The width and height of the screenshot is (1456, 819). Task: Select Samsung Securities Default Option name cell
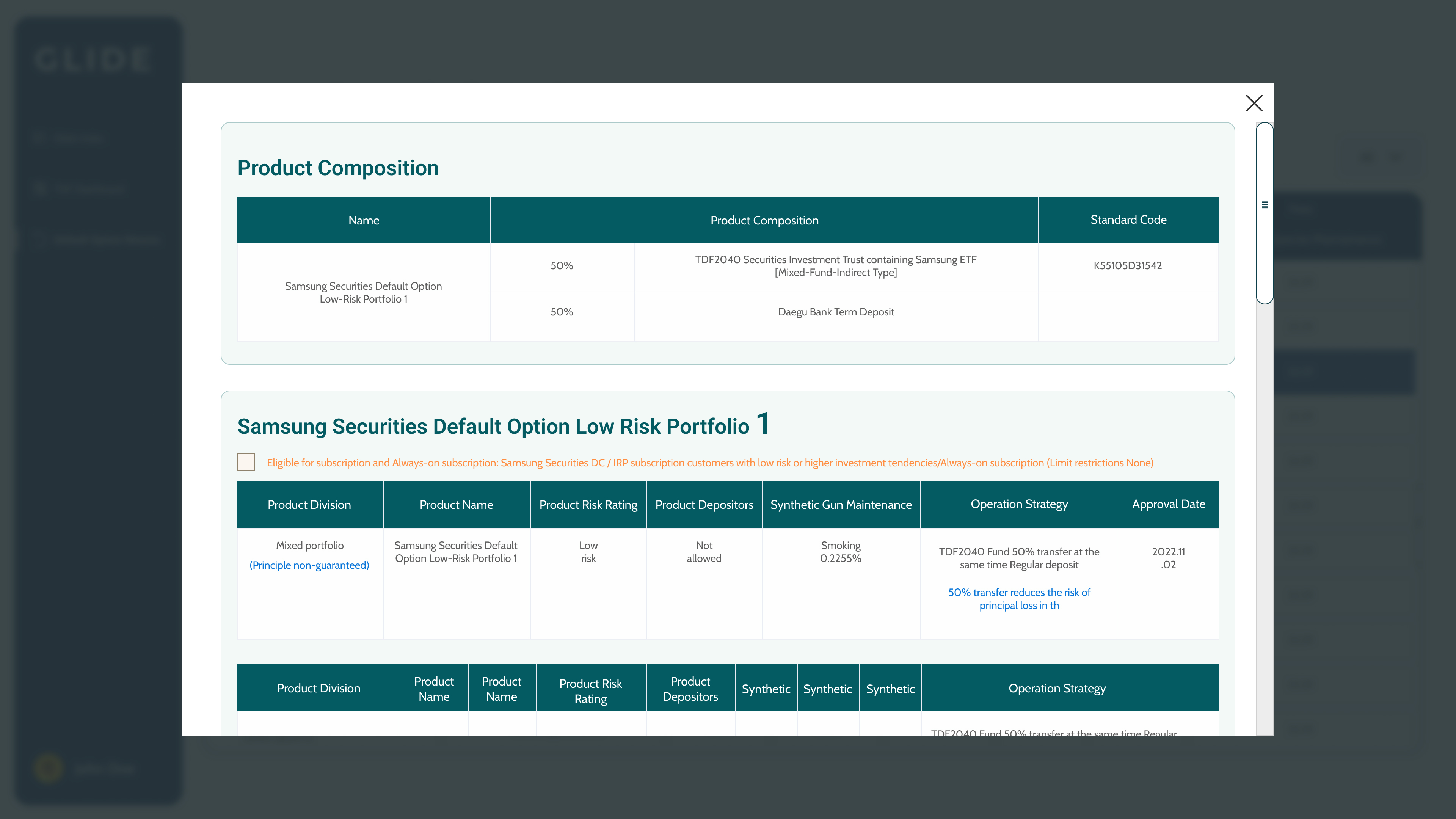pyautogui.click(x=364, y=292)
